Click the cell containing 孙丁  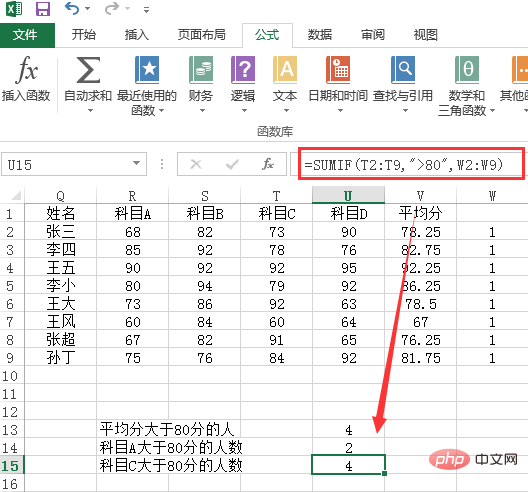61,358
